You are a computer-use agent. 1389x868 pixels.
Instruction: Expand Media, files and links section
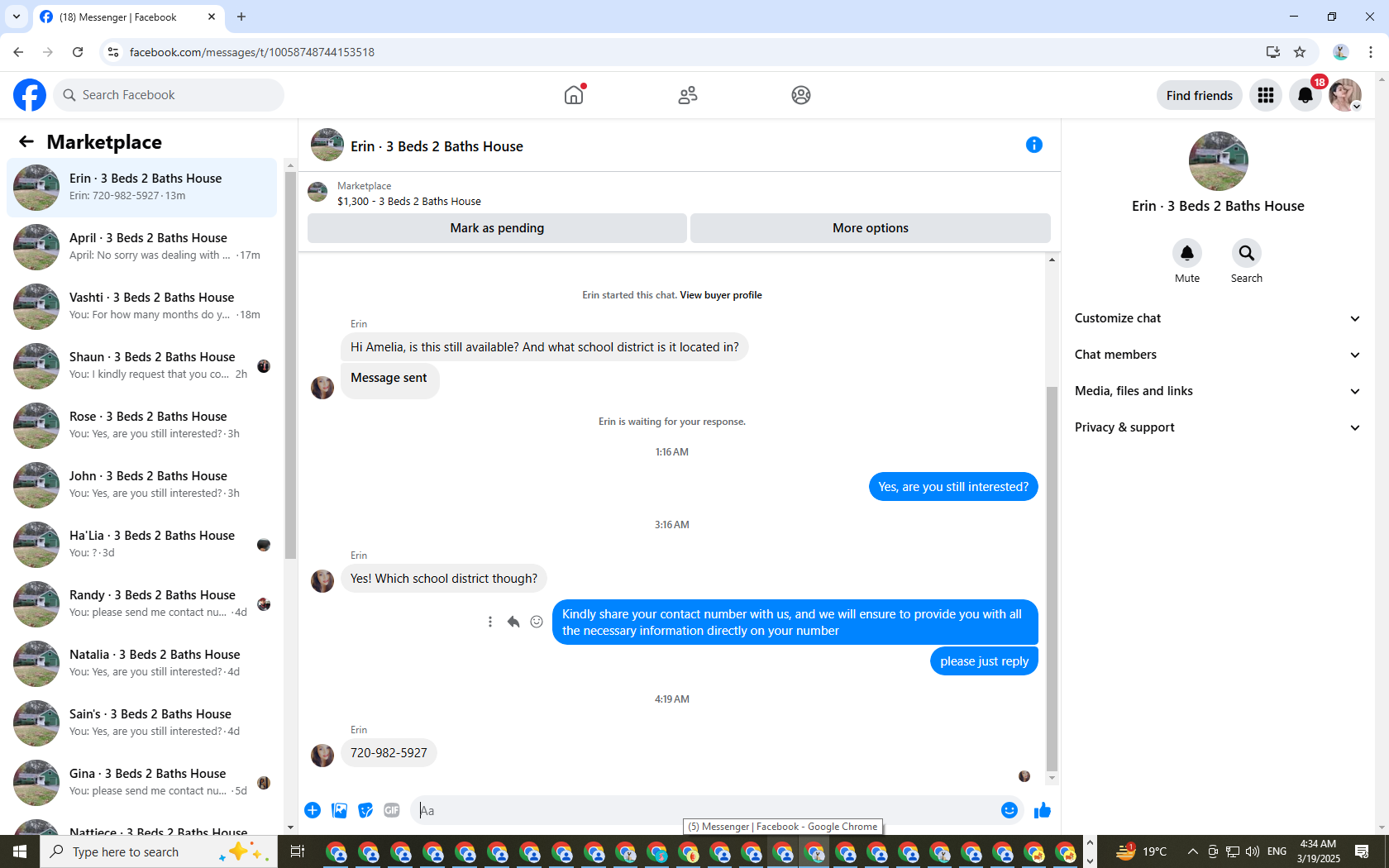coord(1217,391)
